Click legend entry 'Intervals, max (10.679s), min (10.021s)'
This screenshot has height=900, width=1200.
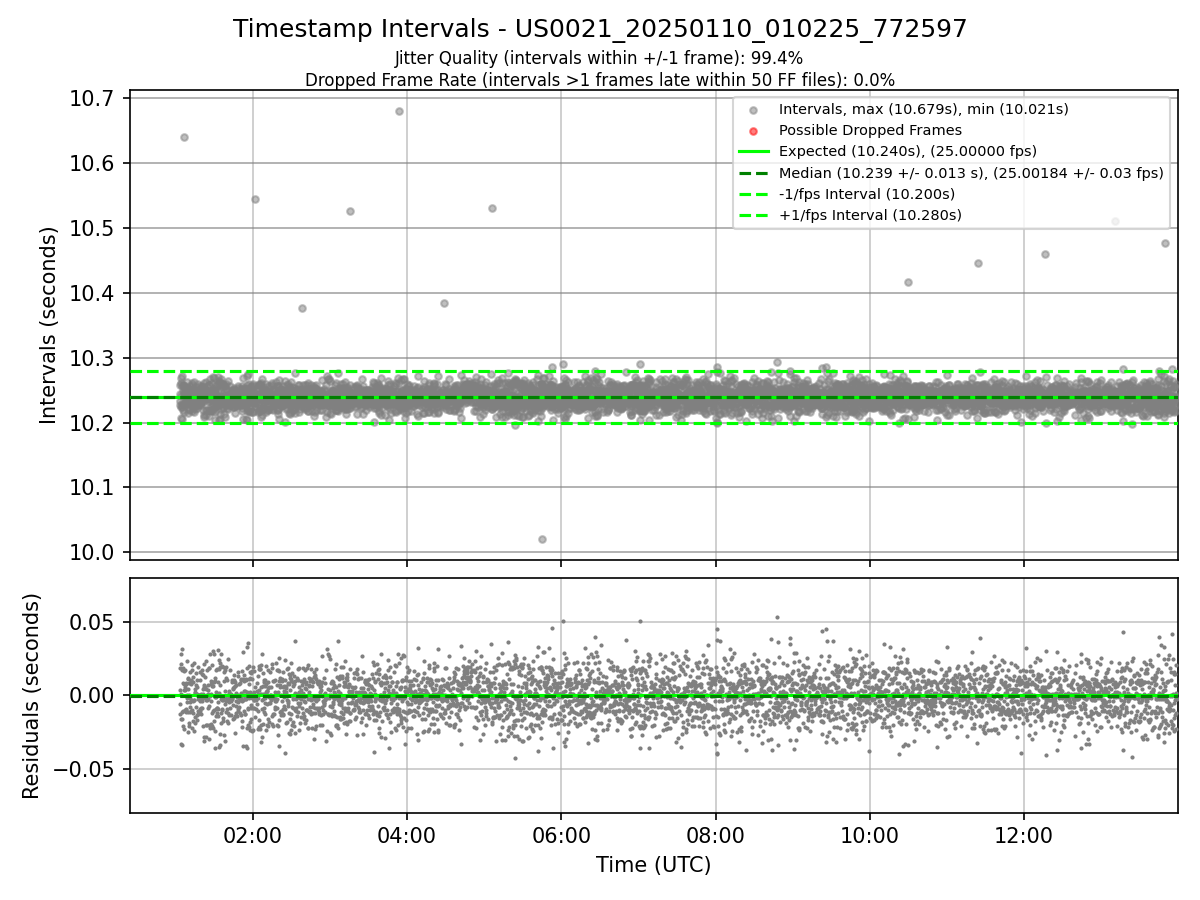coord(923,109)
